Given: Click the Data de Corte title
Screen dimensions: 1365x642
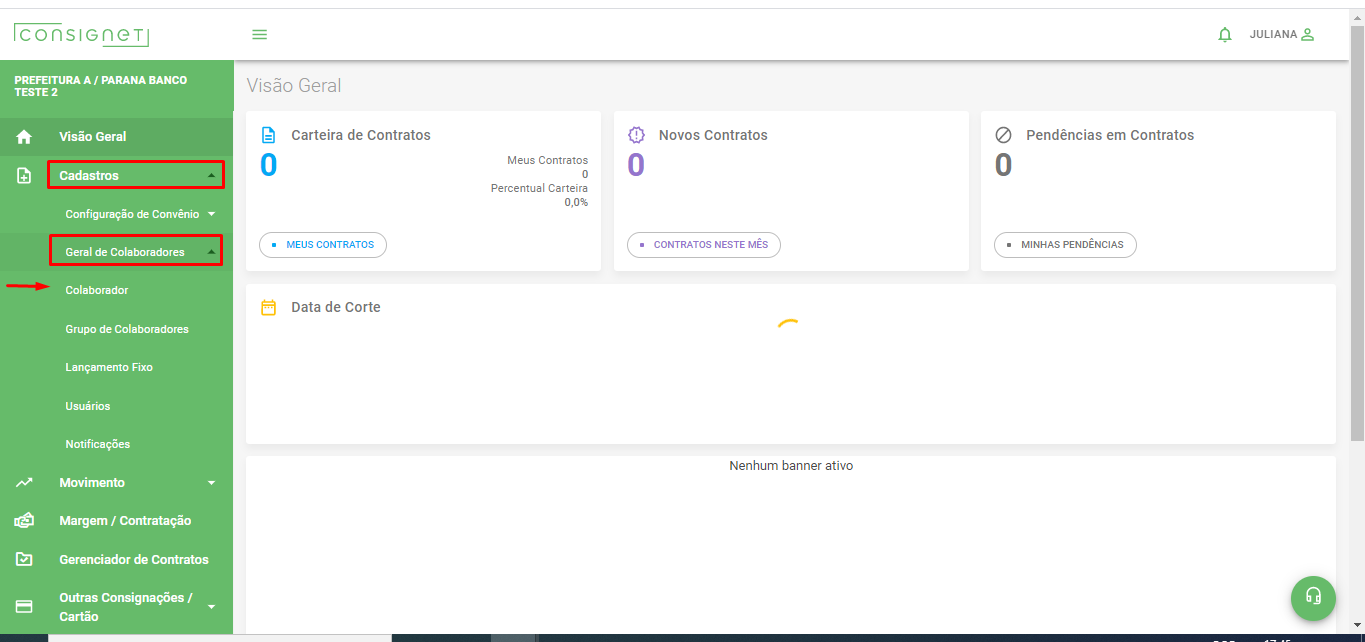Looking at the screenshot, I should point(336,308).
